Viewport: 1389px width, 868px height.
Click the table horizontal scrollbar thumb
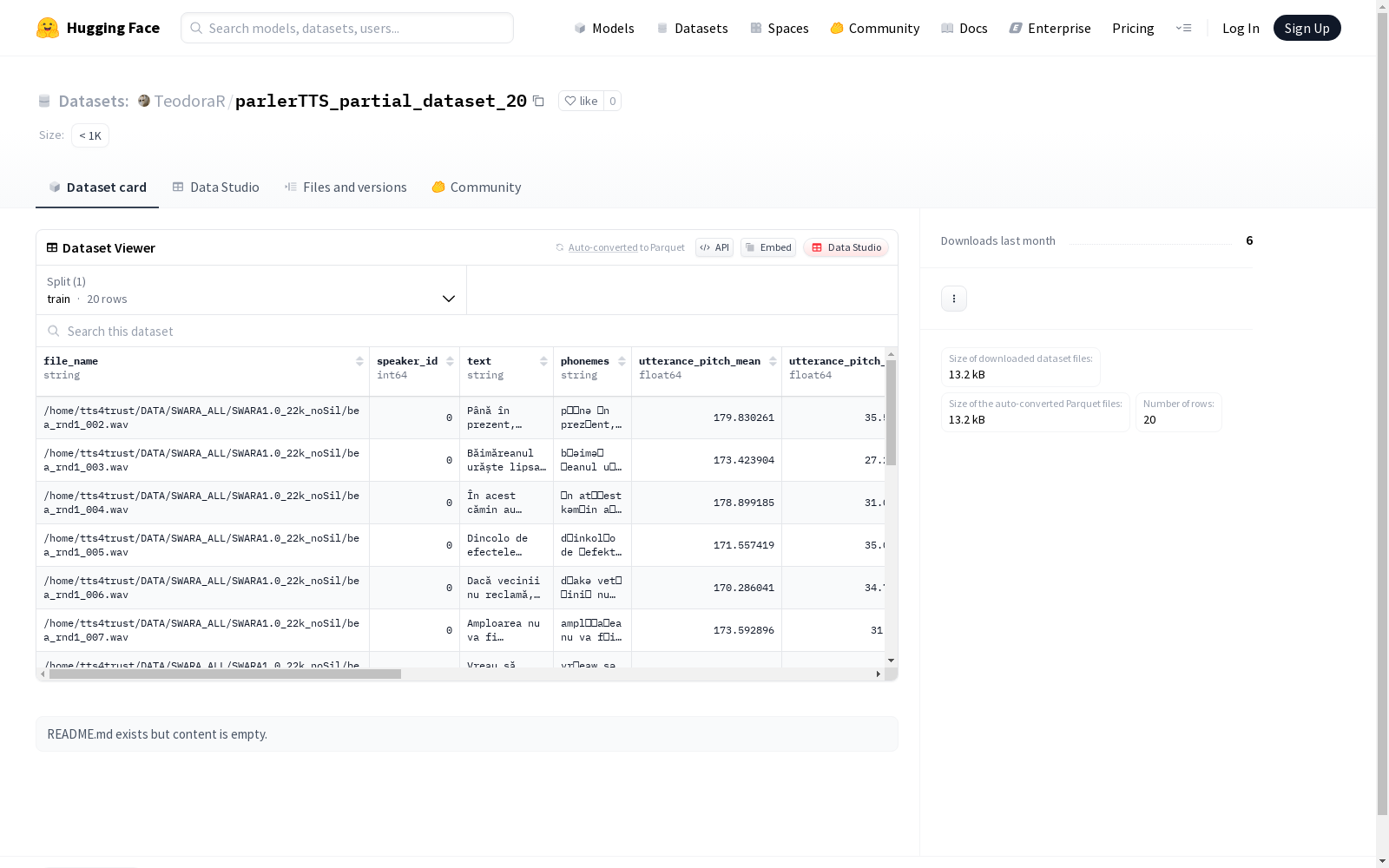(225, 674)
